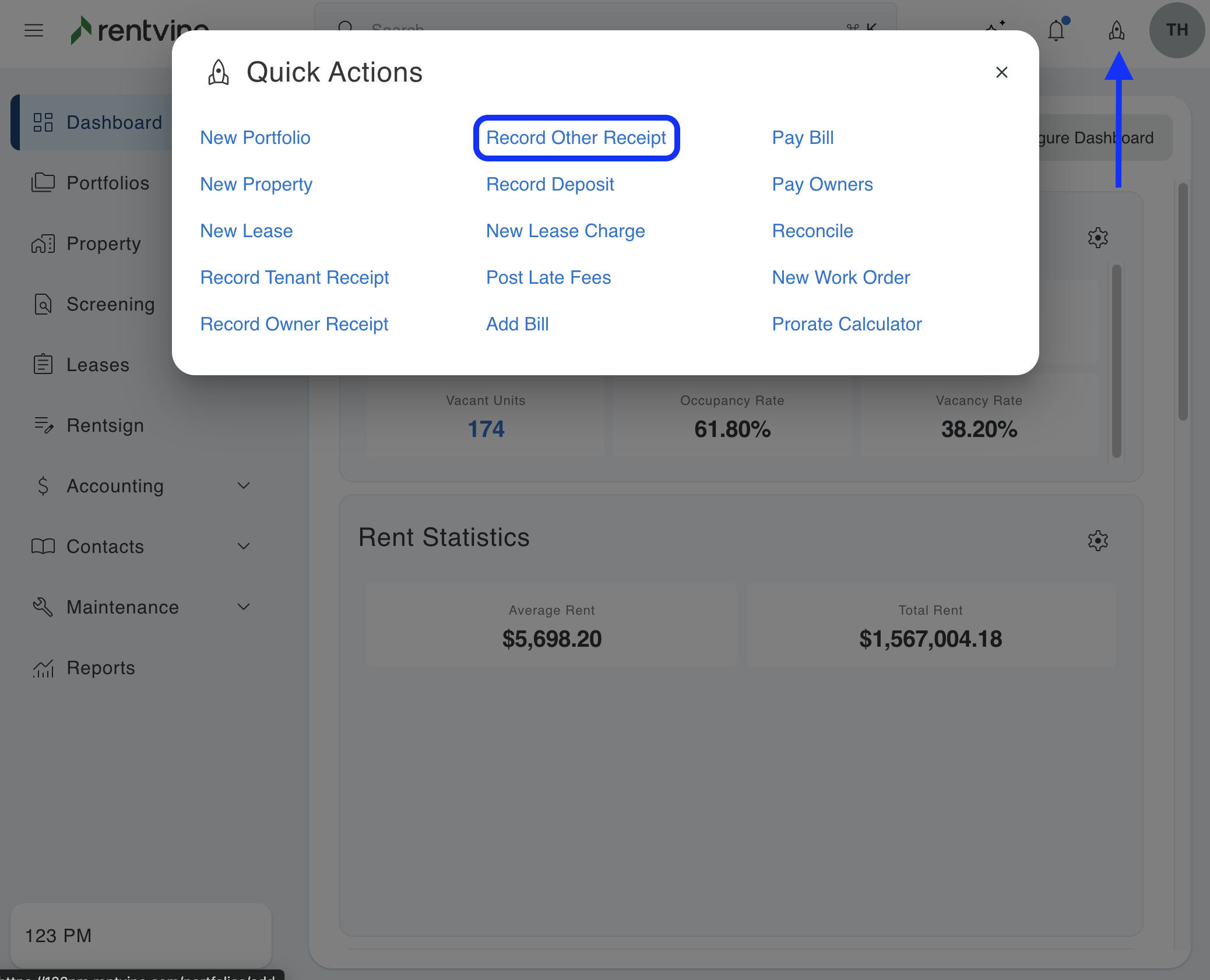Click the Rentsign sidebar icon
The image size is (1210, 980).
coord(43,425)
